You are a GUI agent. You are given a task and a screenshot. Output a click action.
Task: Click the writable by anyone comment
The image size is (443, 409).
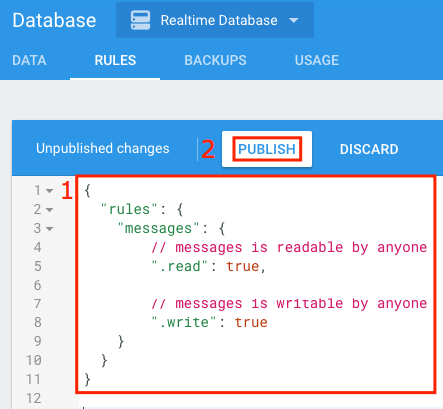point(289,304)
